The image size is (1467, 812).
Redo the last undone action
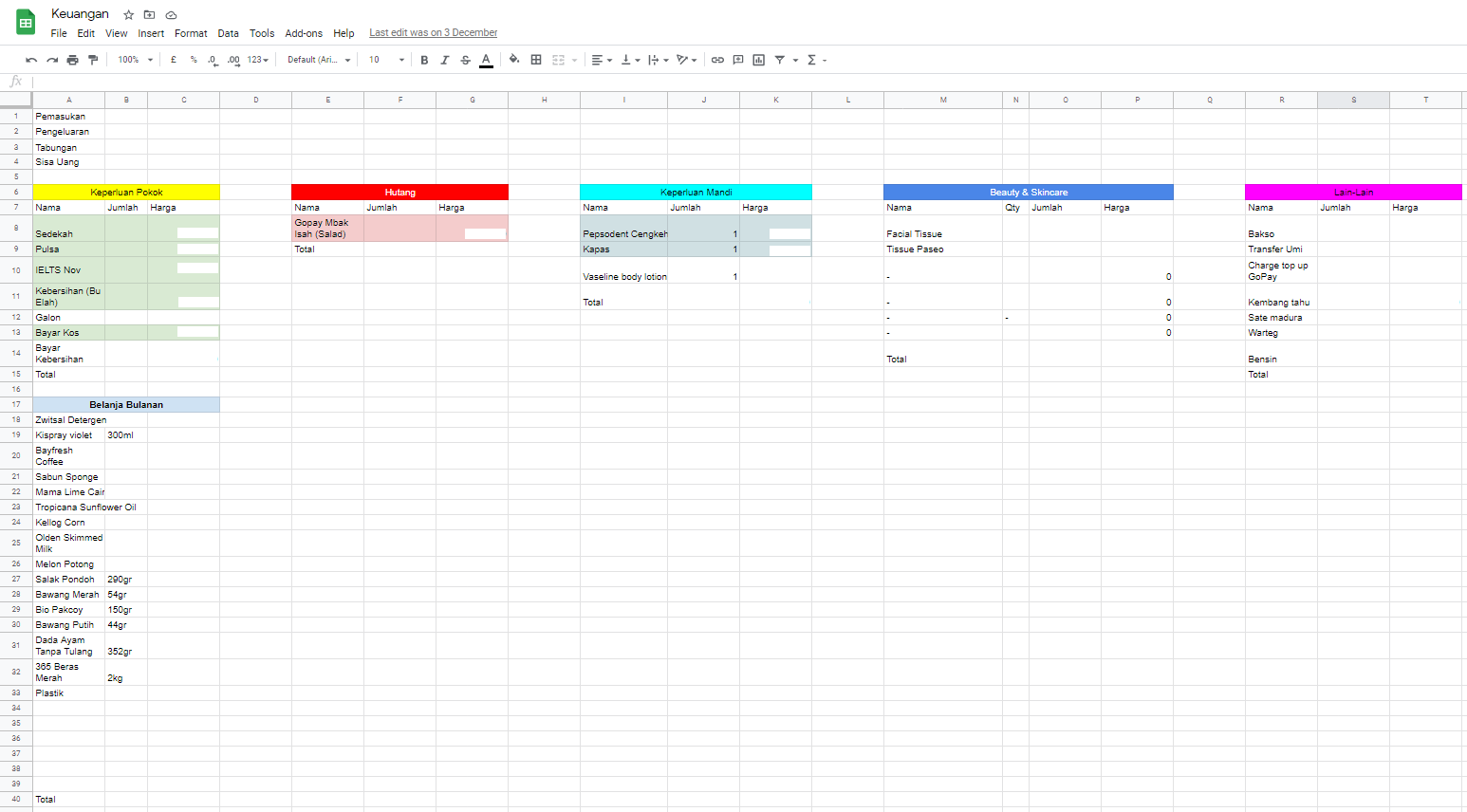click(x=52, y=60)
